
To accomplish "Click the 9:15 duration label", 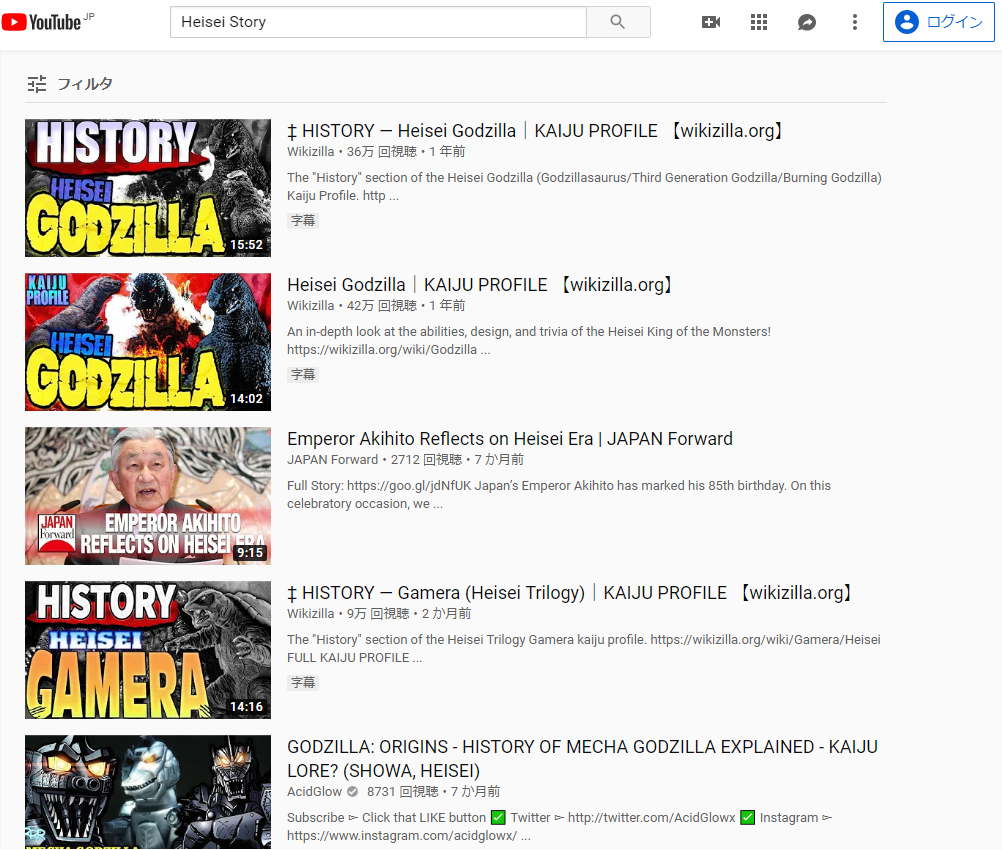I will click(250, 553).
